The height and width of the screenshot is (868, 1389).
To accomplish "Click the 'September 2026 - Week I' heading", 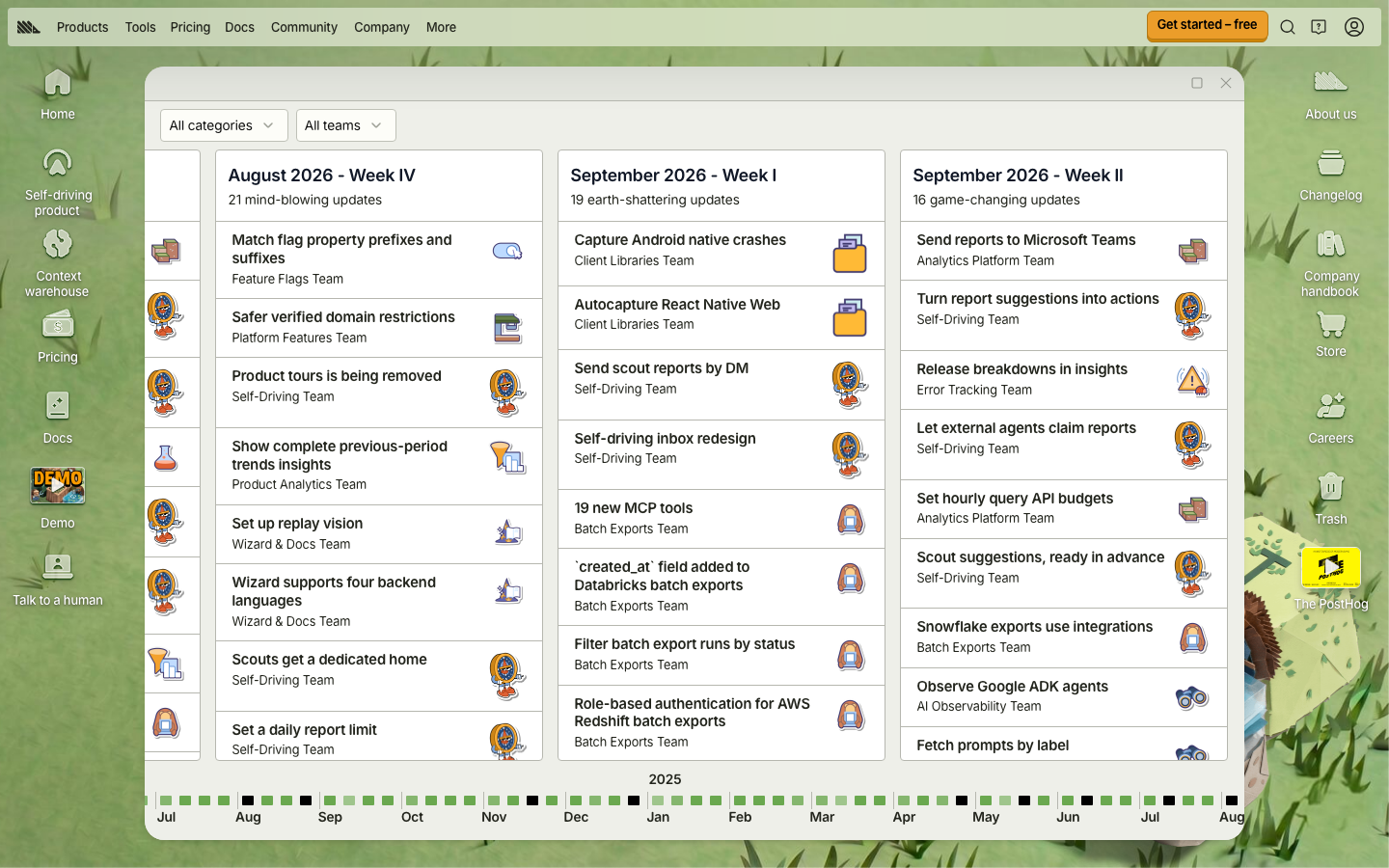I will (673, 176).
